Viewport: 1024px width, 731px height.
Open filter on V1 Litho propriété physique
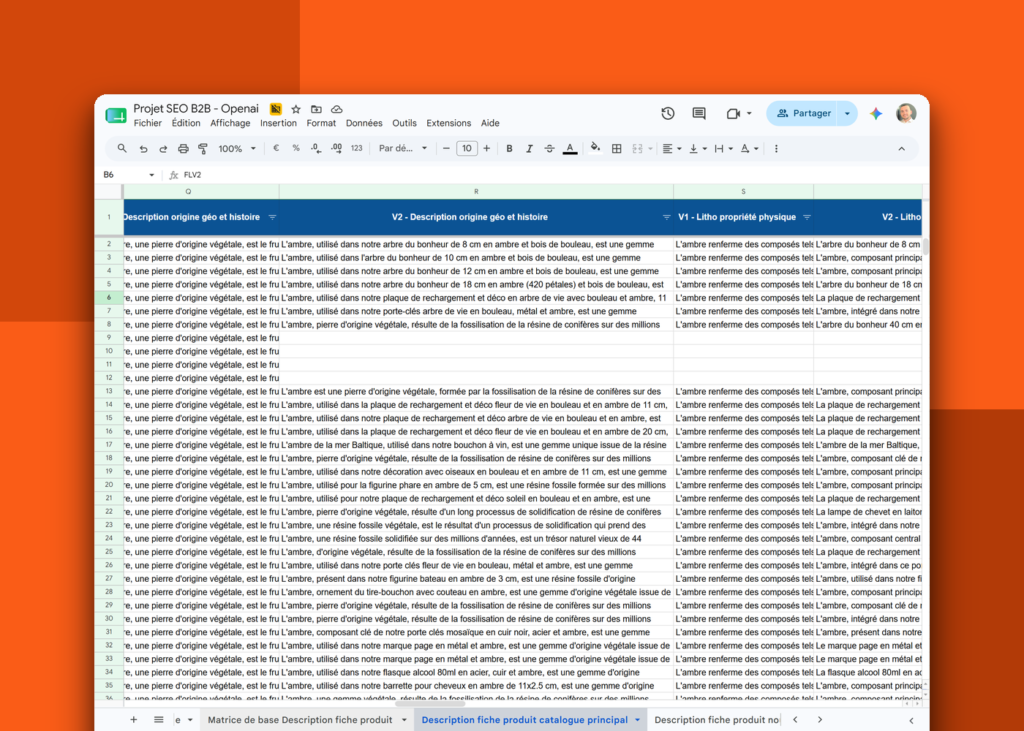click(x=807, y=218)
